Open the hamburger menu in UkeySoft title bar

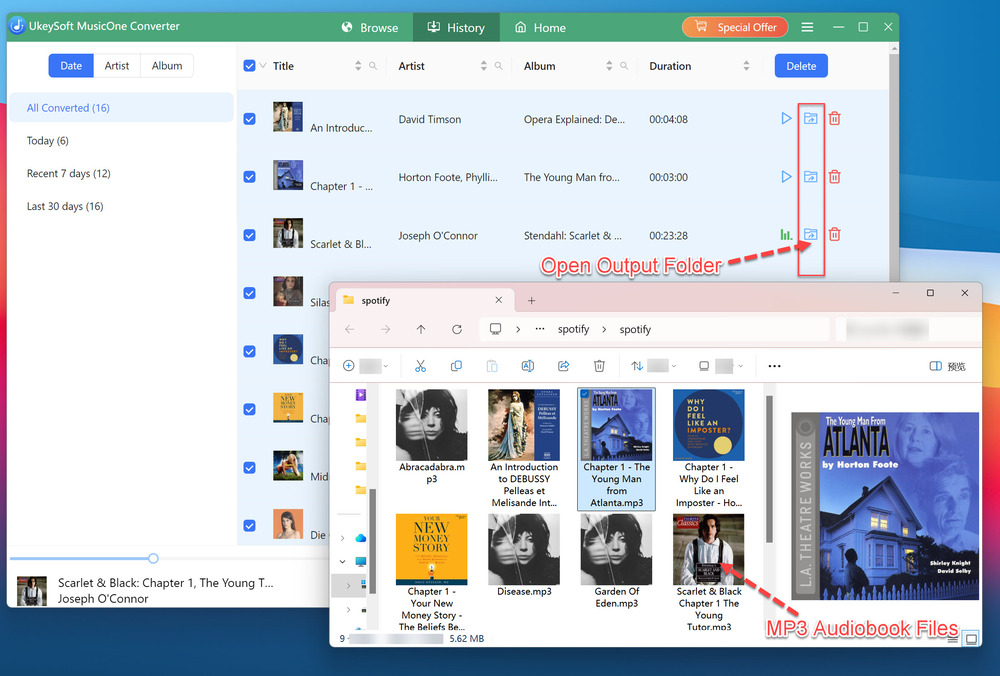[x=807, y=27]
